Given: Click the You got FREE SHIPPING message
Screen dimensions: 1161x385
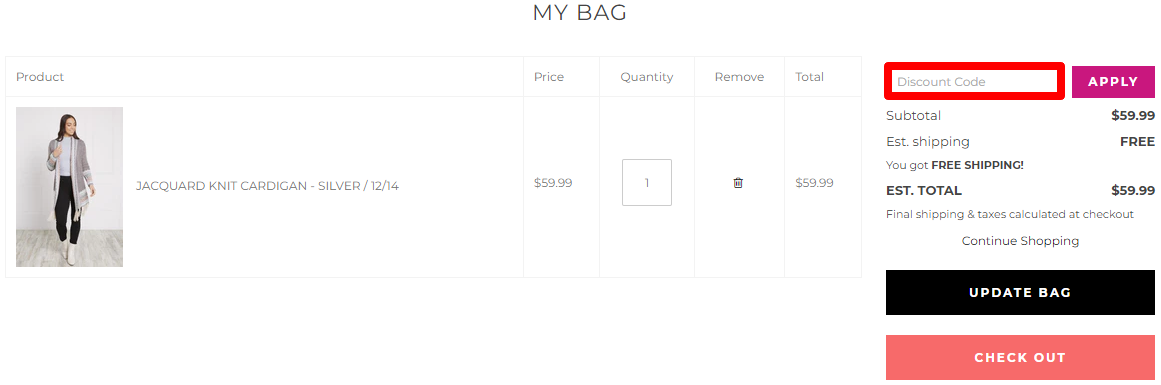Looking at the screenshot, I should click(955, 165).
